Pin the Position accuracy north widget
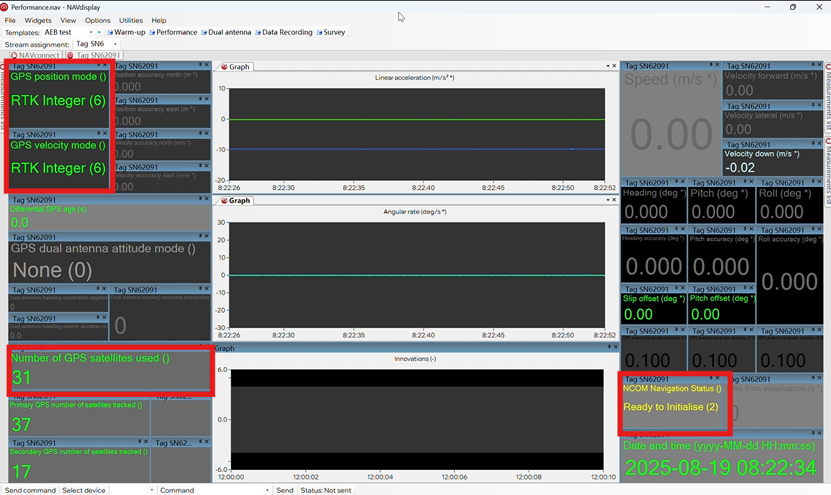The height and width of the screenshot is (495, 831). point(201,65)
